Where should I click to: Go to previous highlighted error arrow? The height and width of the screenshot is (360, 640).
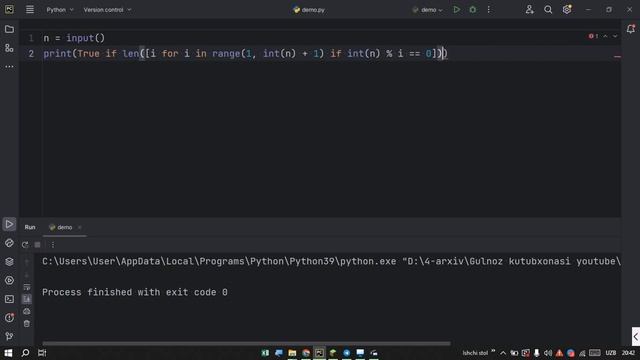tap(605, 36)
